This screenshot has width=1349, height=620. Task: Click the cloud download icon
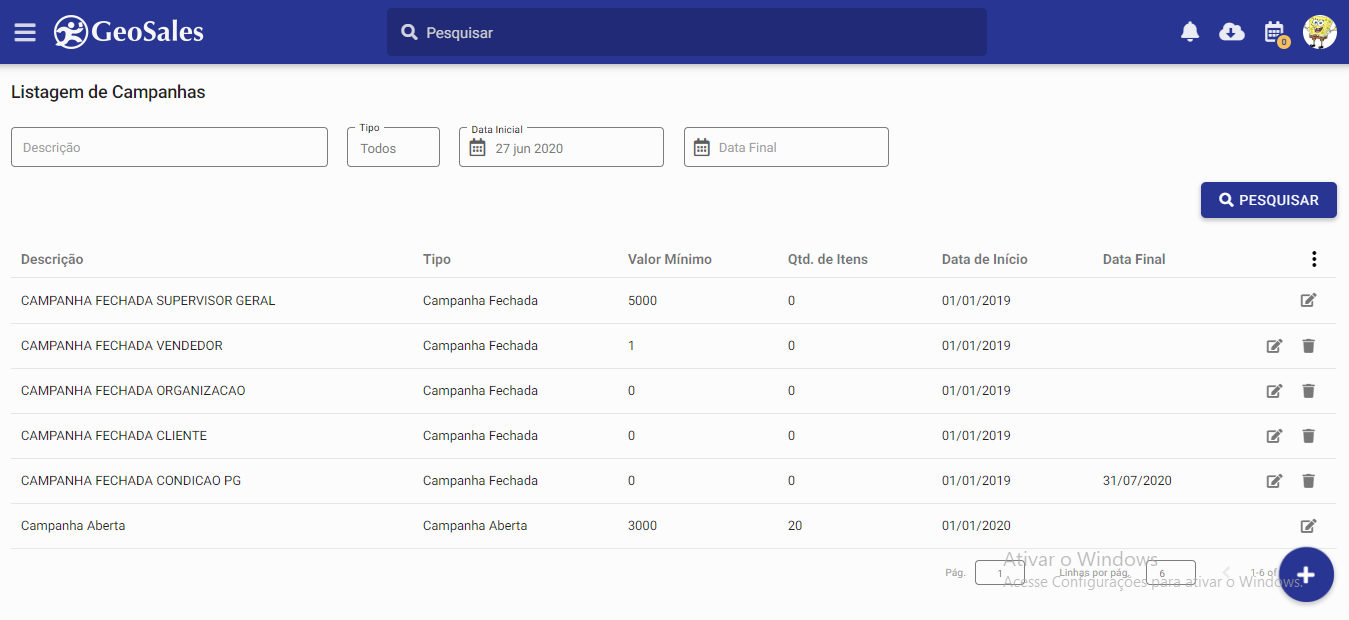1232,32
